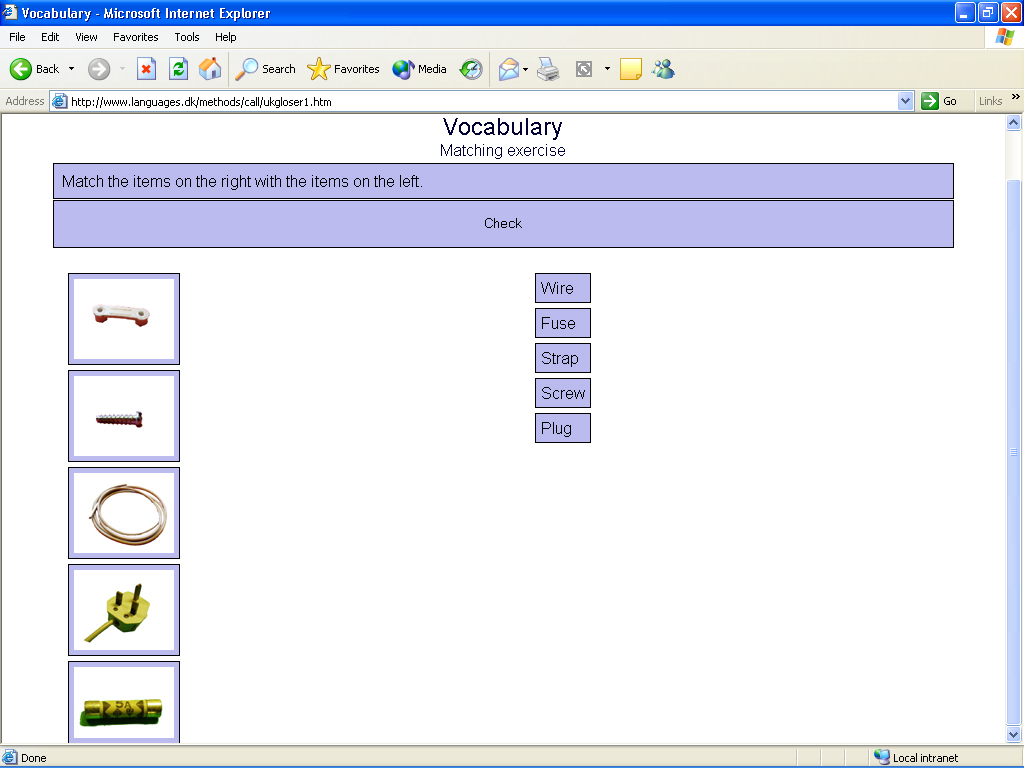
Task: Open the Media pane
Action: 419,69
